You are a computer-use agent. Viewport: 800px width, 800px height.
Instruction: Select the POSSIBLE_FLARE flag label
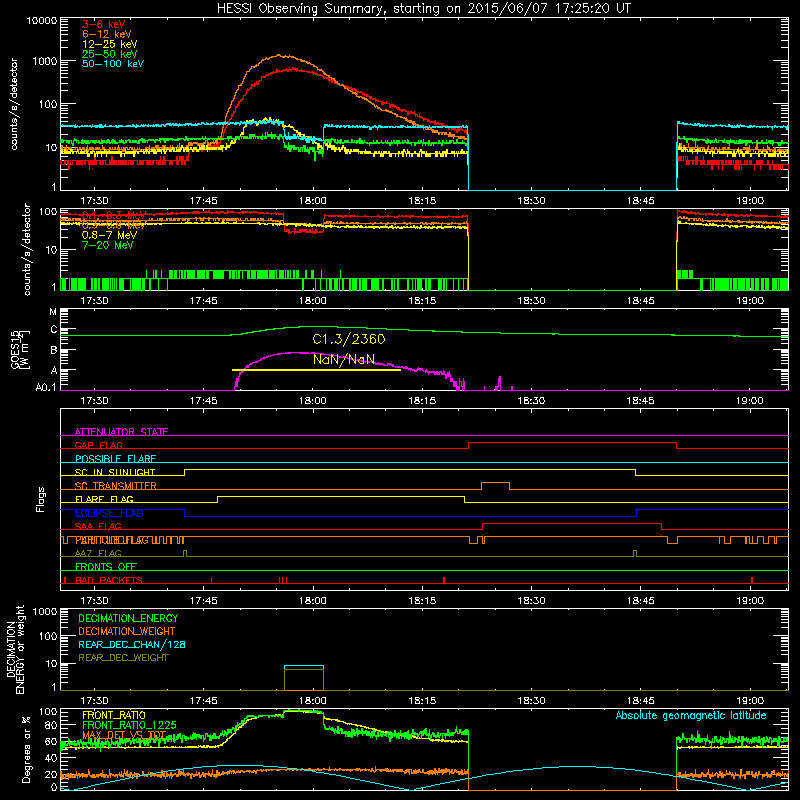(x=115, y=459)
